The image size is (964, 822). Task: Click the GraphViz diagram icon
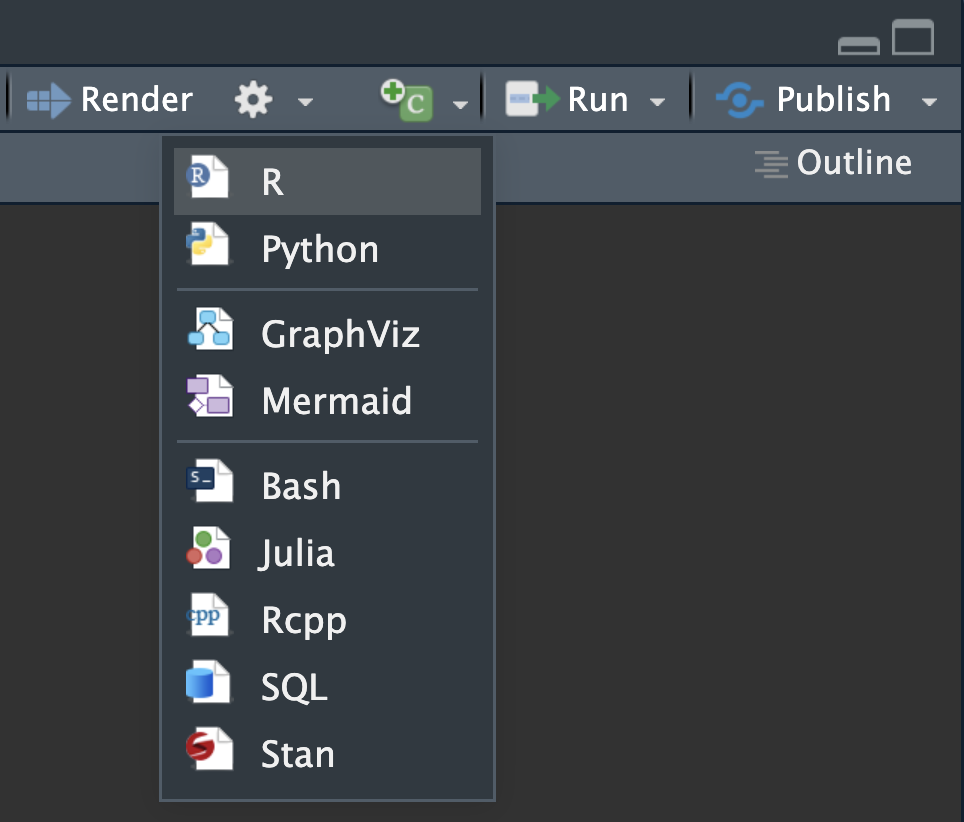210,329
